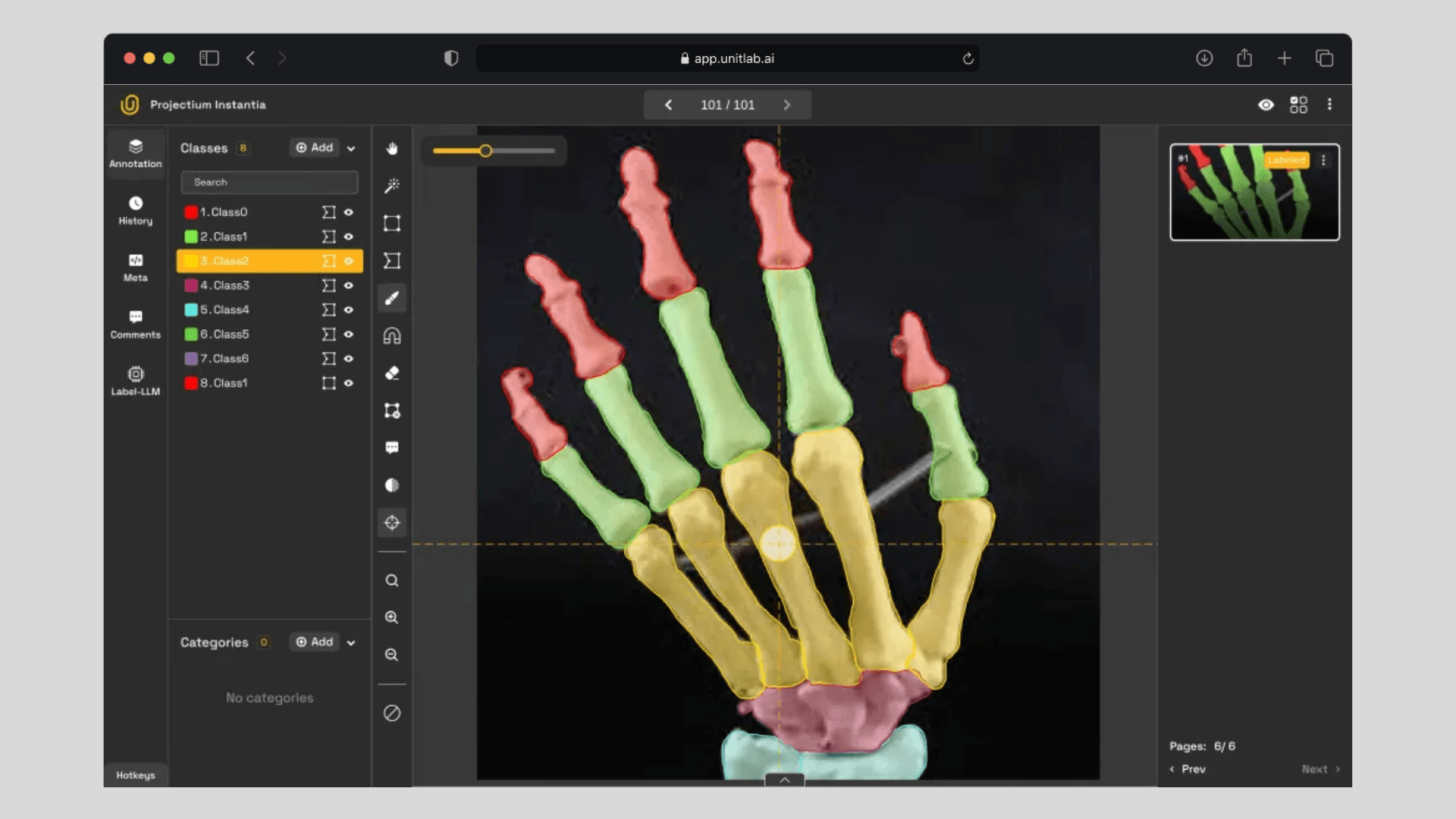Select the Brush annotation tool
Screen dimensions: 1456x819
(392, 298)
